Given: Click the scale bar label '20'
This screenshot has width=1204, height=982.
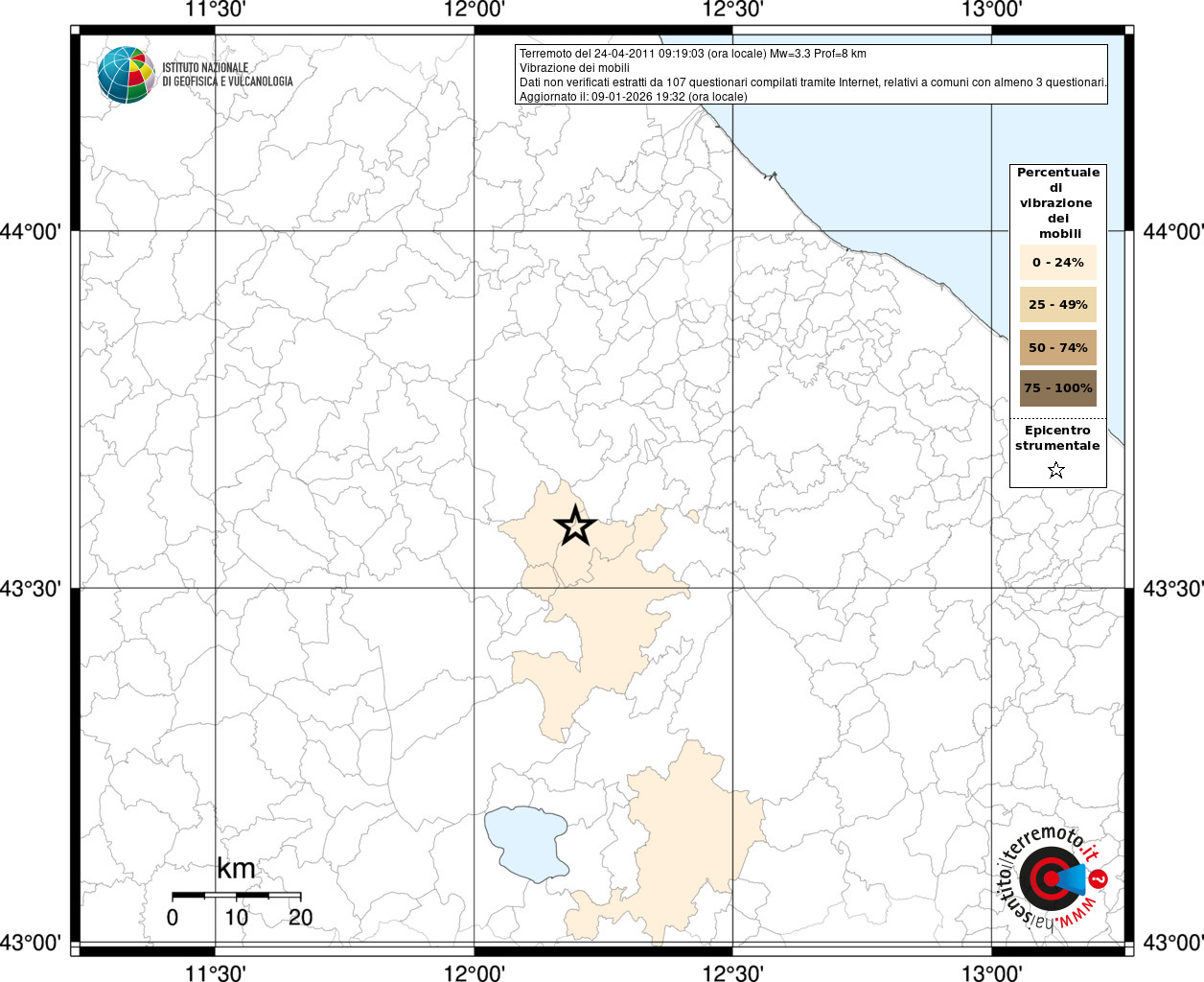Looking at the screenshot, I should coord(300,918).
